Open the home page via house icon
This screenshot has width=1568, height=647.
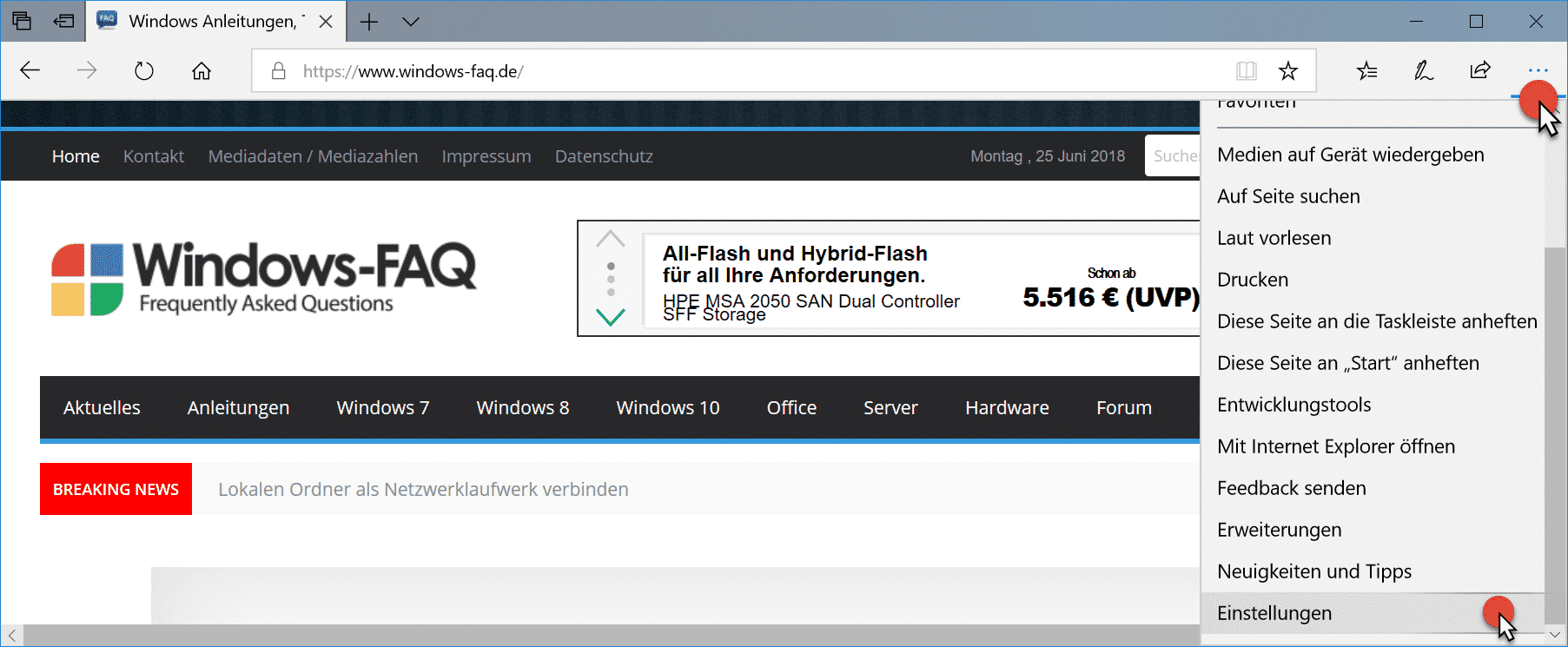(x=202, y=71)
